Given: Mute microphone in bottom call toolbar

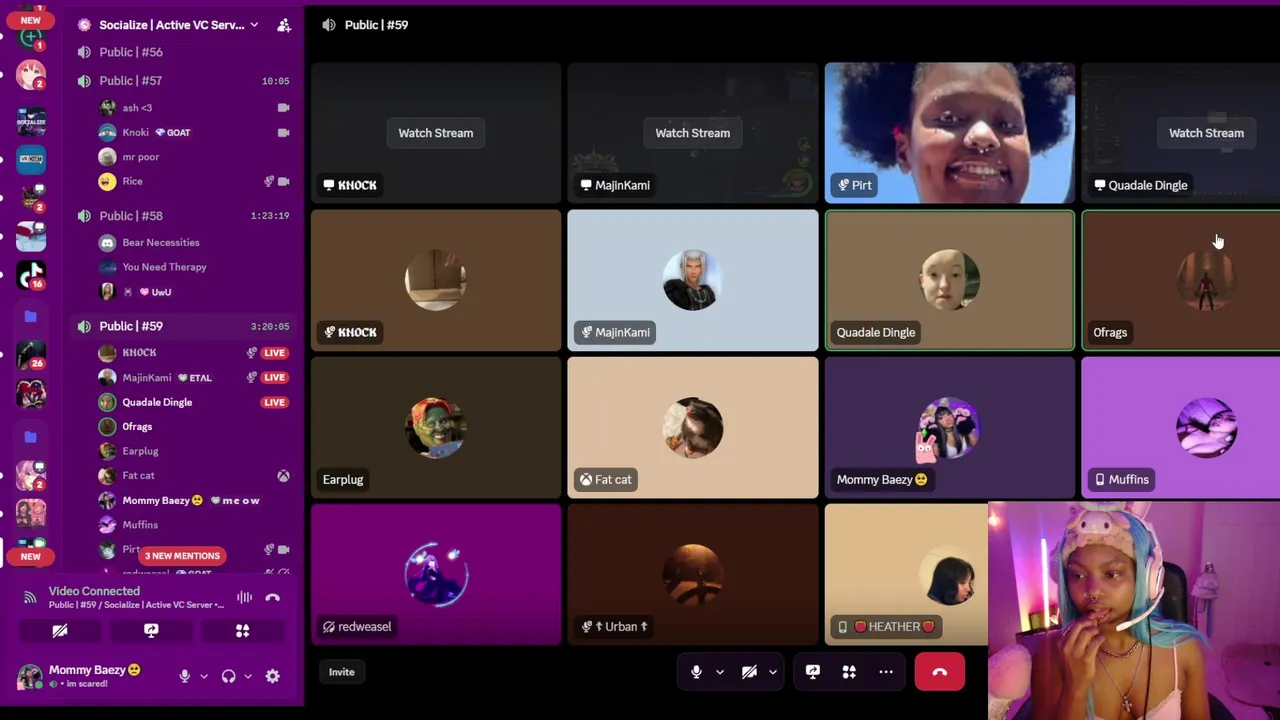Looking at the screenshot, I should tap(696, 672).
